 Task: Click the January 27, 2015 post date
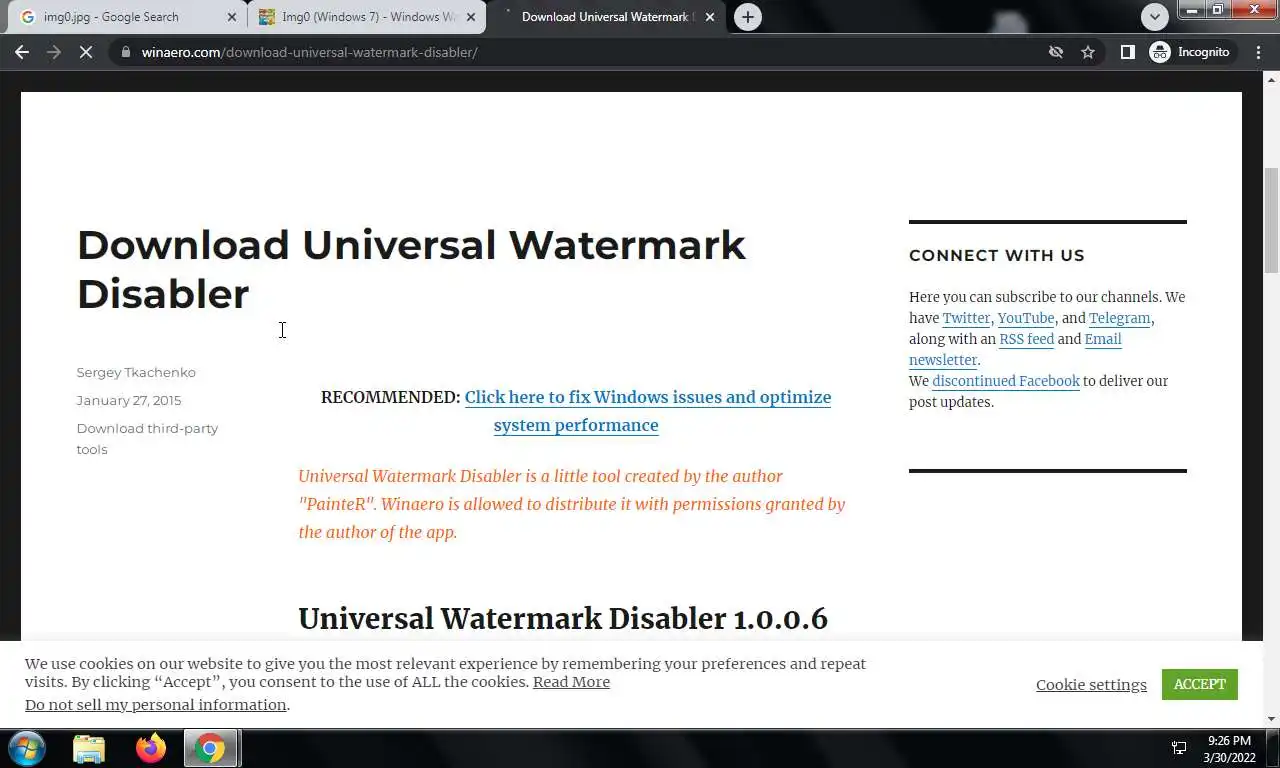pyautogui.click(x=129, y=400)
